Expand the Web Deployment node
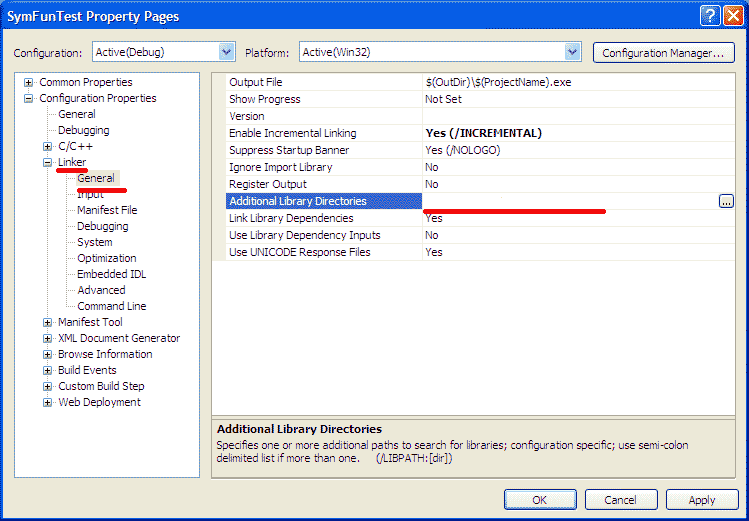This screenshot has height=521, width=749. coord(47,403)
